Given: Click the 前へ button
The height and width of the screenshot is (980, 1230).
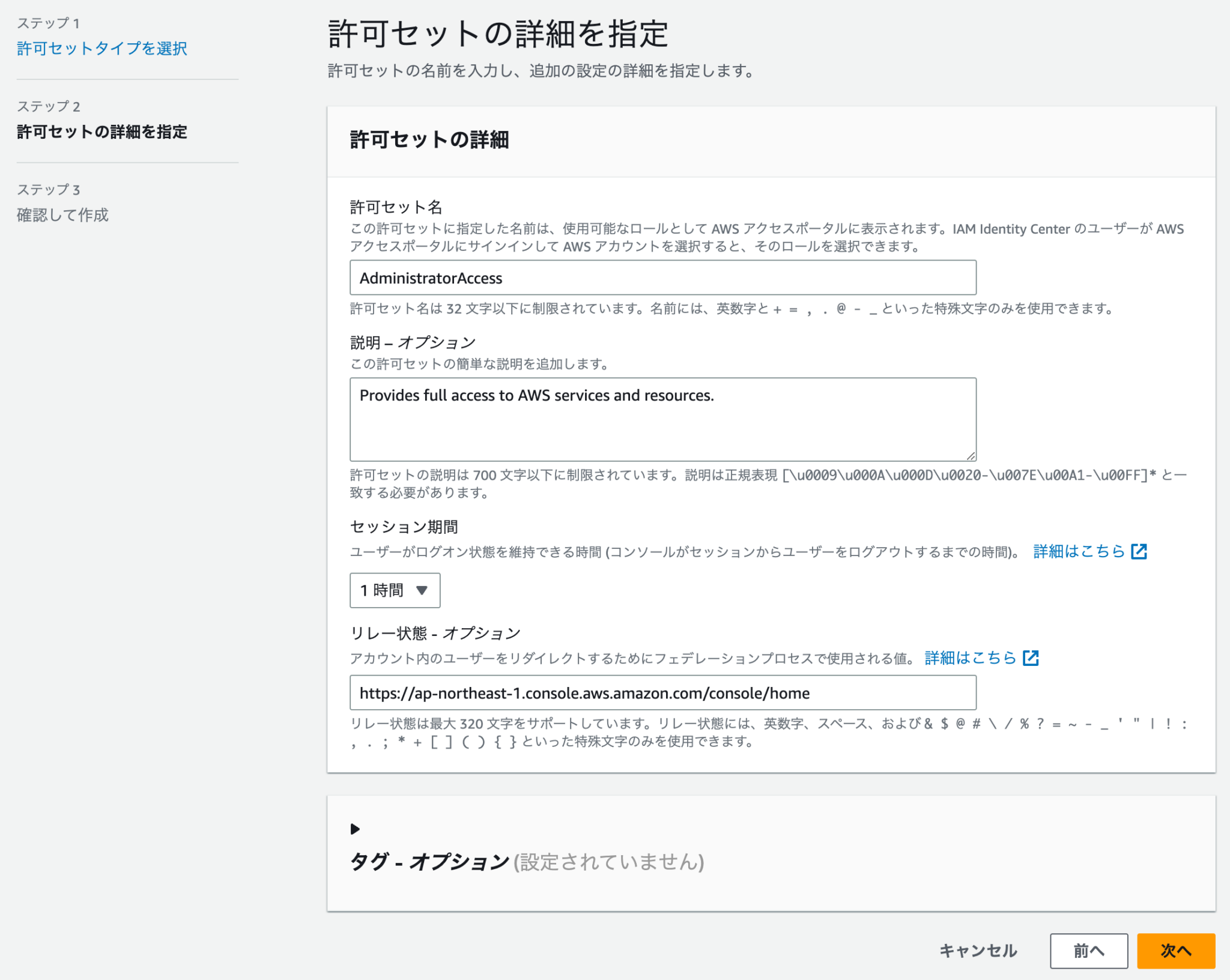Looking at the screenshot, I should [1088, 951].
